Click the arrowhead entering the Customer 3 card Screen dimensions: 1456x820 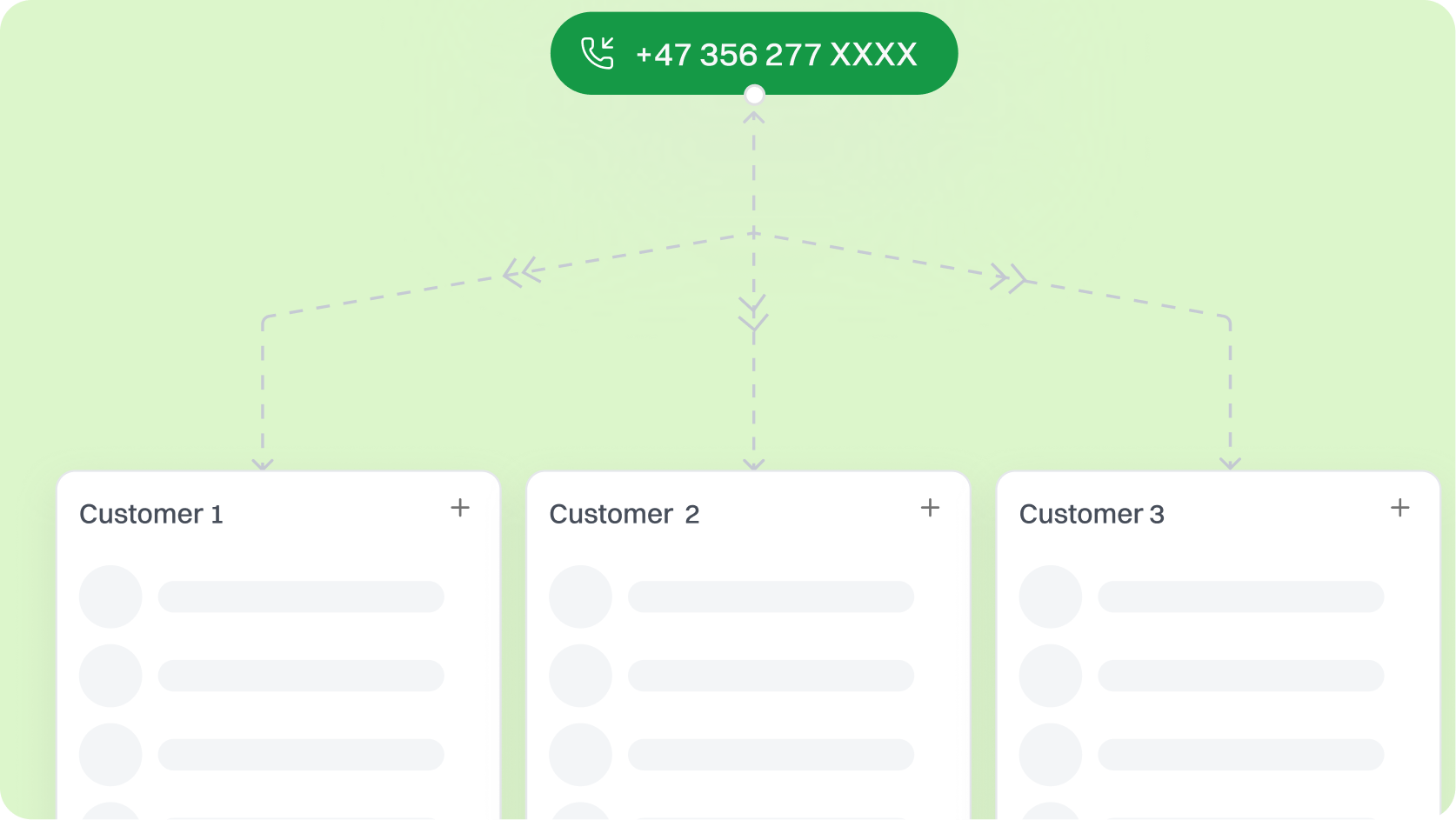click(x=1230, y=463)
